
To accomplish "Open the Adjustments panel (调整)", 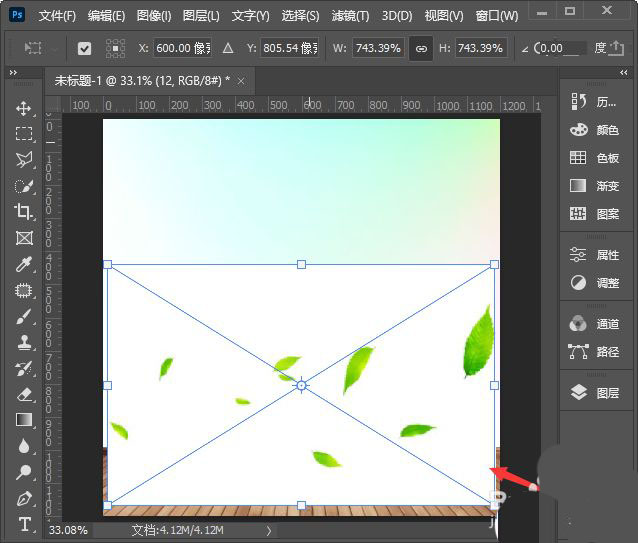I will (x=594, y=283).
